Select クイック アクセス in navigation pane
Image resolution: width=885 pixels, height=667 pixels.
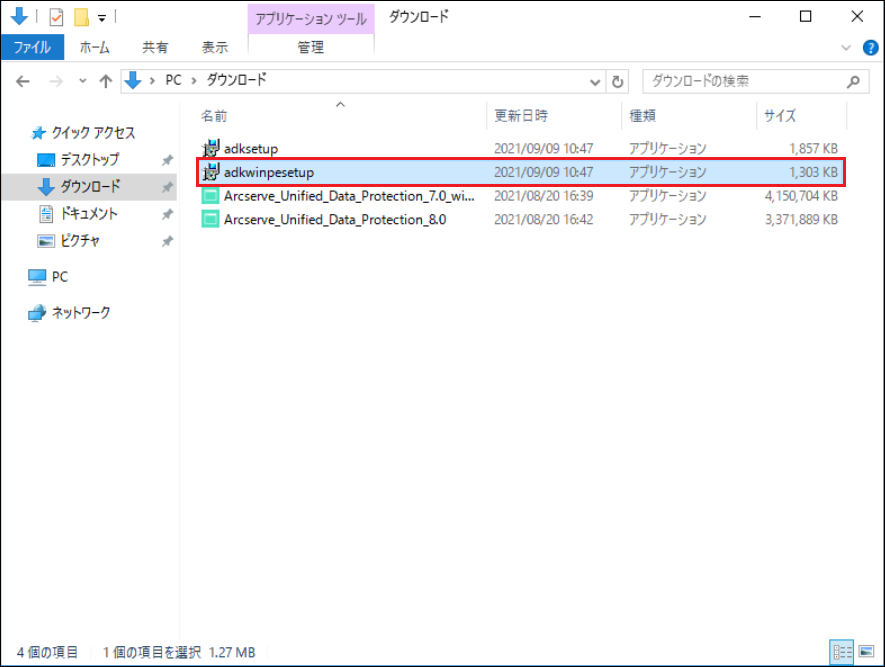tap(94, 133)
